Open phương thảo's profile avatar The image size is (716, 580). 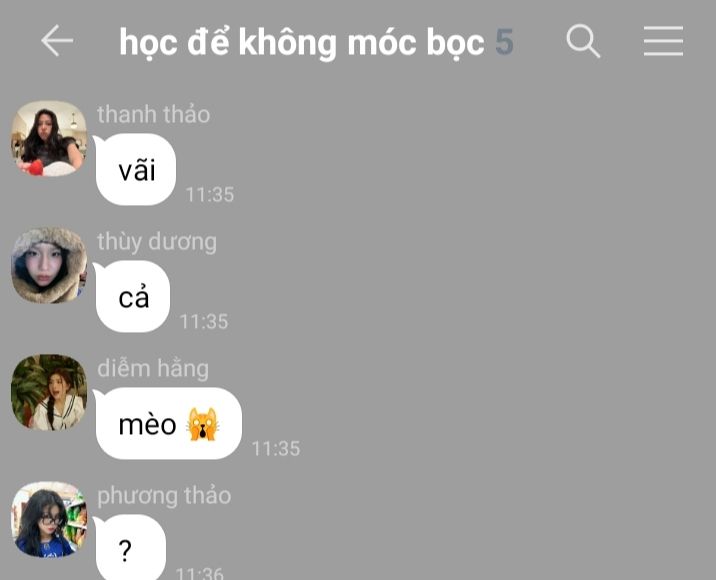[x=49, y=519]
